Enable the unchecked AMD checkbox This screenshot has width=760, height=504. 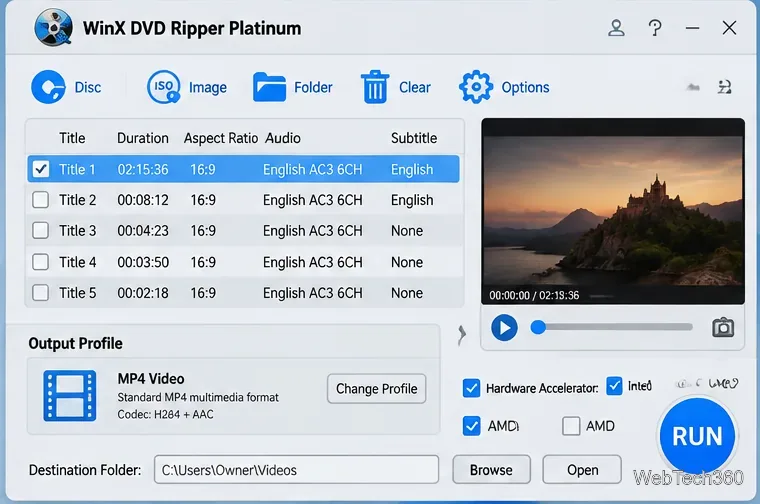[571, 426]
